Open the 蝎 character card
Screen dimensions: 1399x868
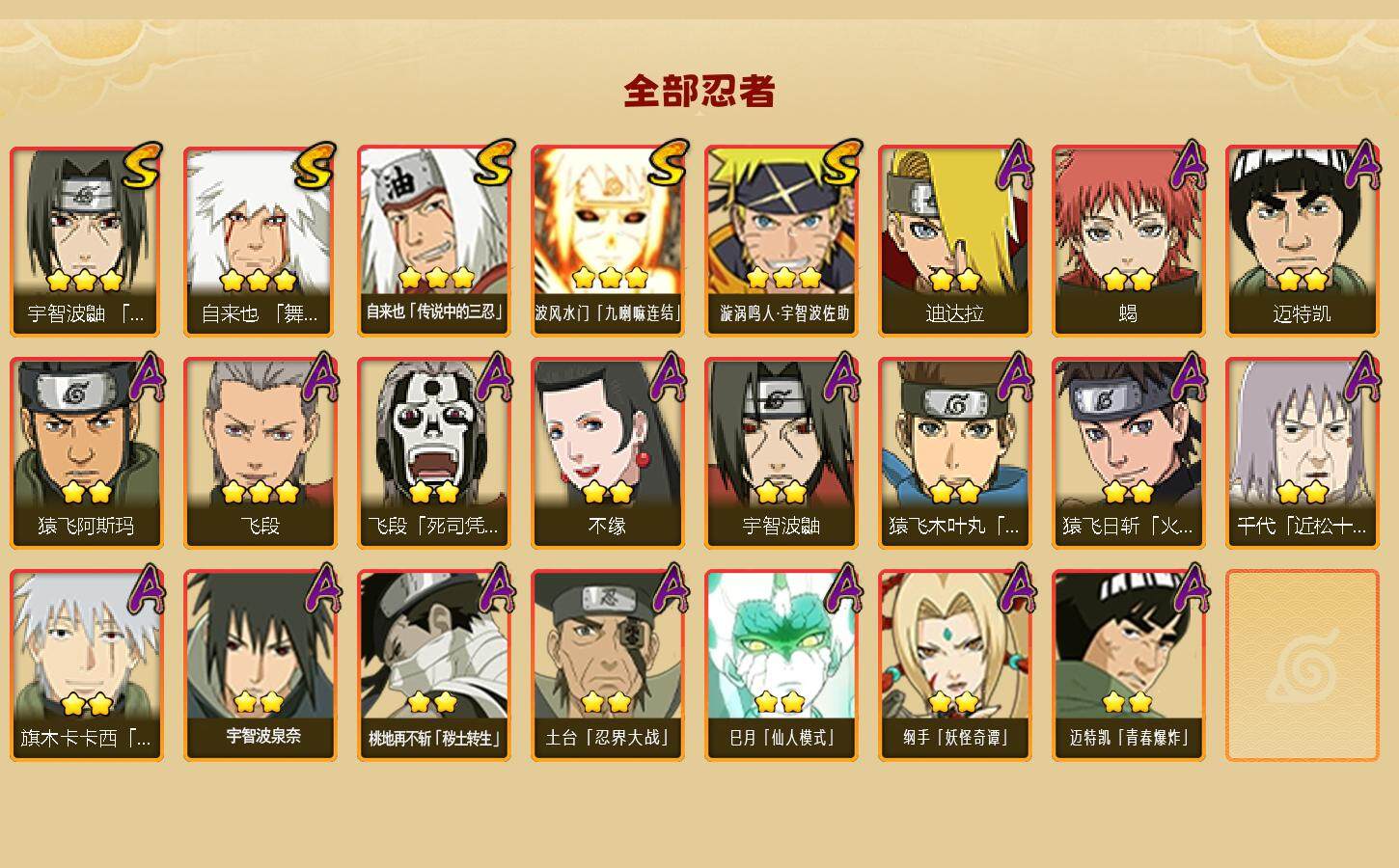tap(1128, 241)
